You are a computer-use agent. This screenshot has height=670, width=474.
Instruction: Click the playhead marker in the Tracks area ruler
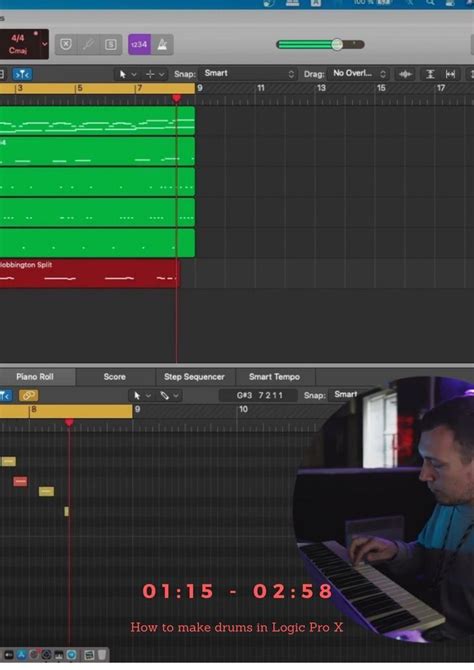177,99
